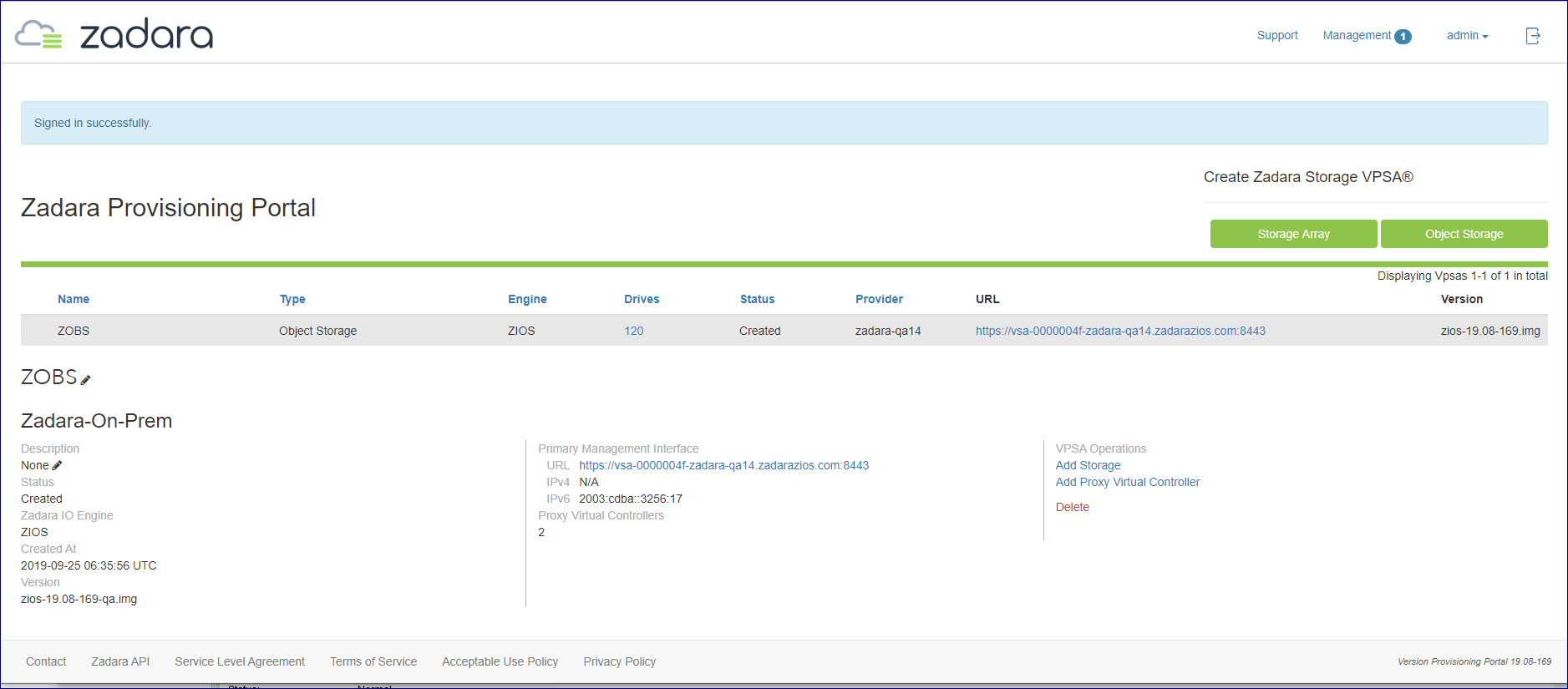
Task: Edit the ZOBS name pencil icon
Action: 85,380
